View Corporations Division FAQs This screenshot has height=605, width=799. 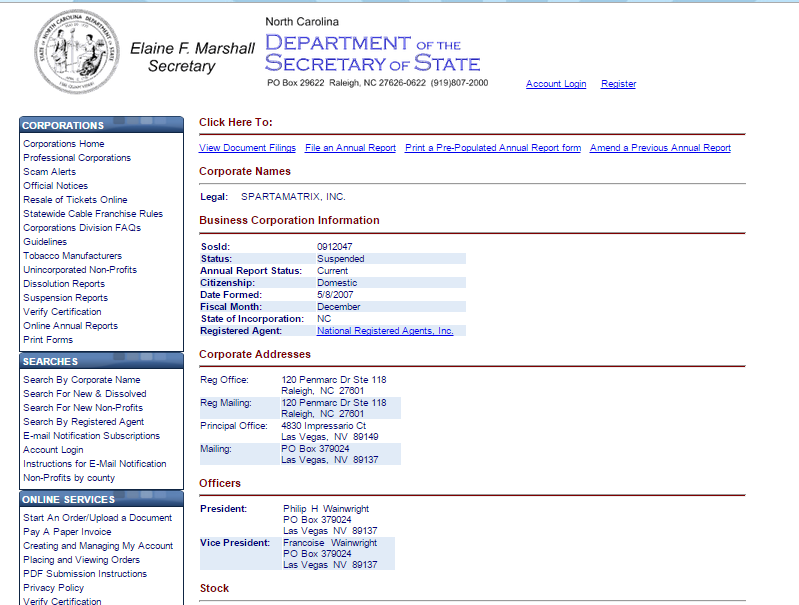[82, 228]
